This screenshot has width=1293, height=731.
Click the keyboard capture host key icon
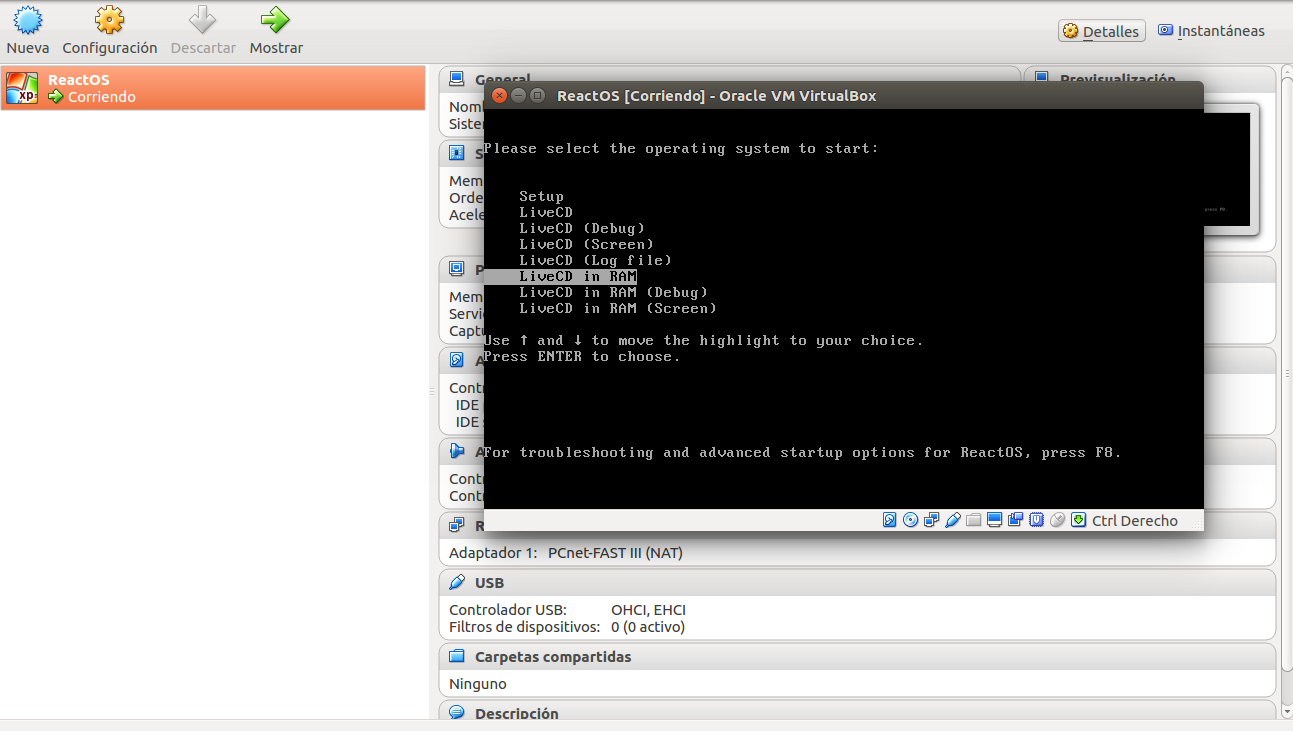pos(1078,520)
